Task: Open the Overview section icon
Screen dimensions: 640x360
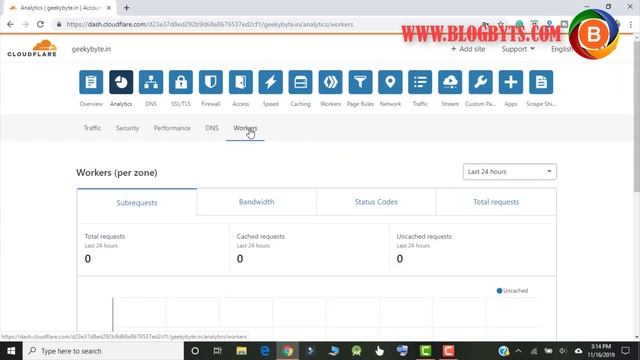Action: 91,82
